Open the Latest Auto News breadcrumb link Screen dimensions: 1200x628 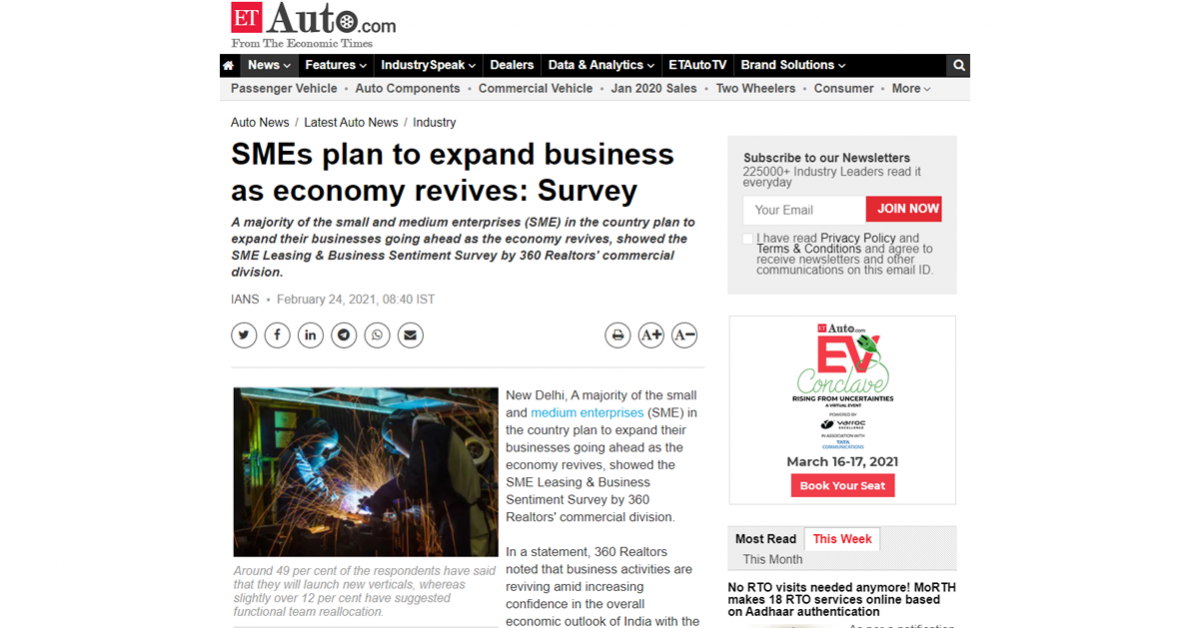click(x=351, y=123)
